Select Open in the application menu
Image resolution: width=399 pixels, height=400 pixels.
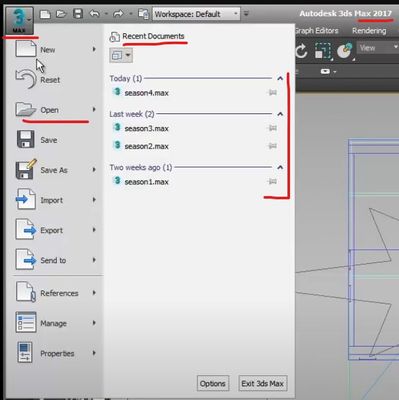point(56,110)
